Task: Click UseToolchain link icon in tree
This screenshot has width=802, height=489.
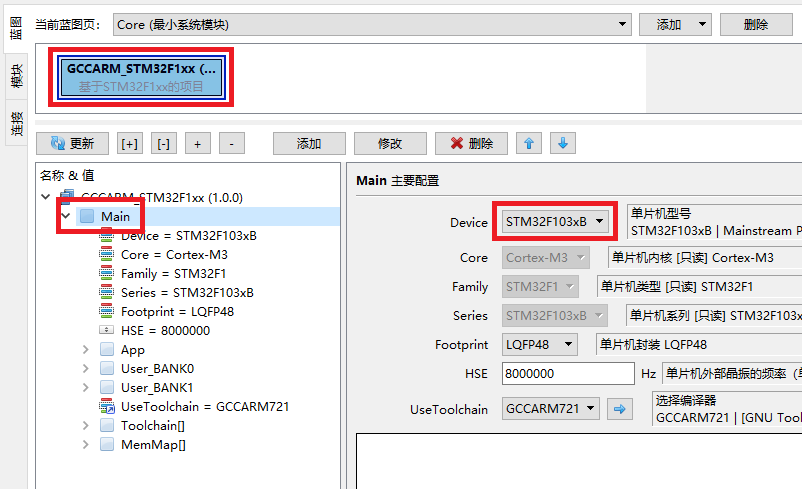Action: coord(107,406)
